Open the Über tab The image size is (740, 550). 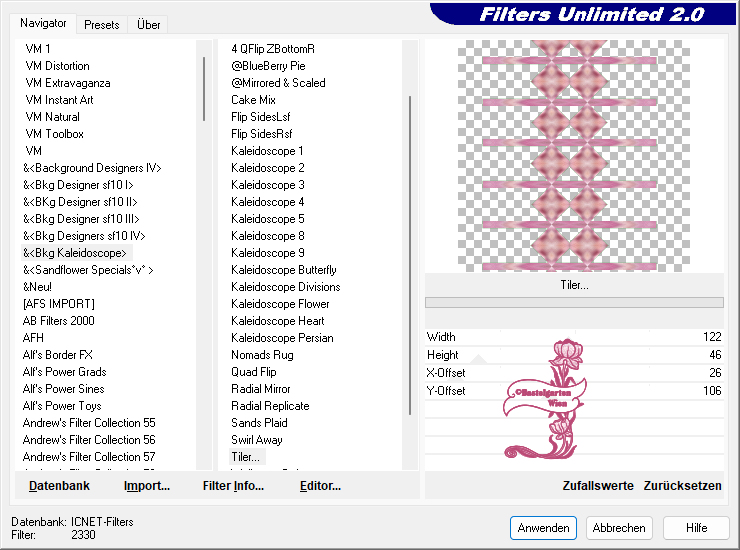point(148,24)
